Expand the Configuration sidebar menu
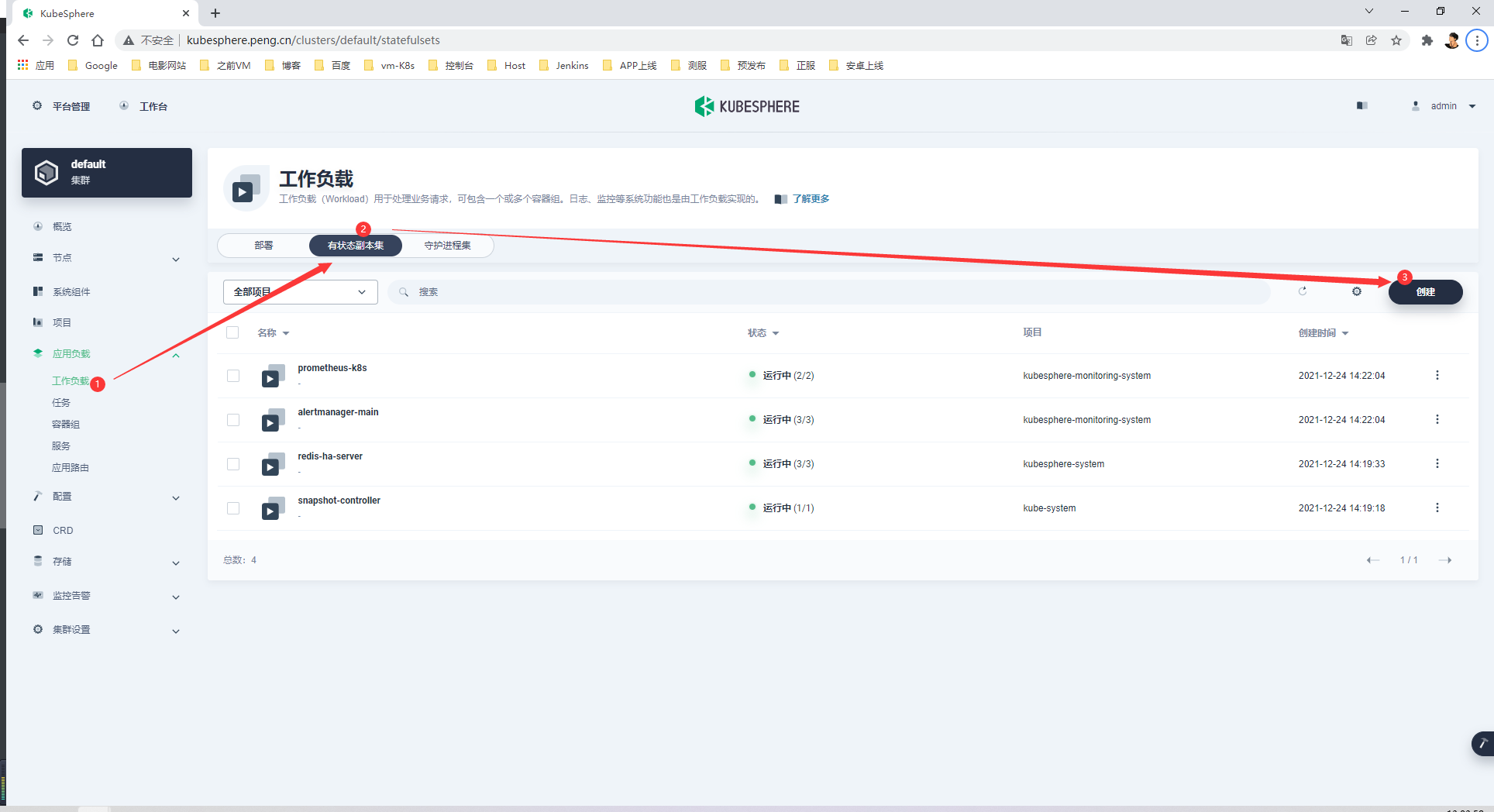1494x812 pixels. point(176,497)
